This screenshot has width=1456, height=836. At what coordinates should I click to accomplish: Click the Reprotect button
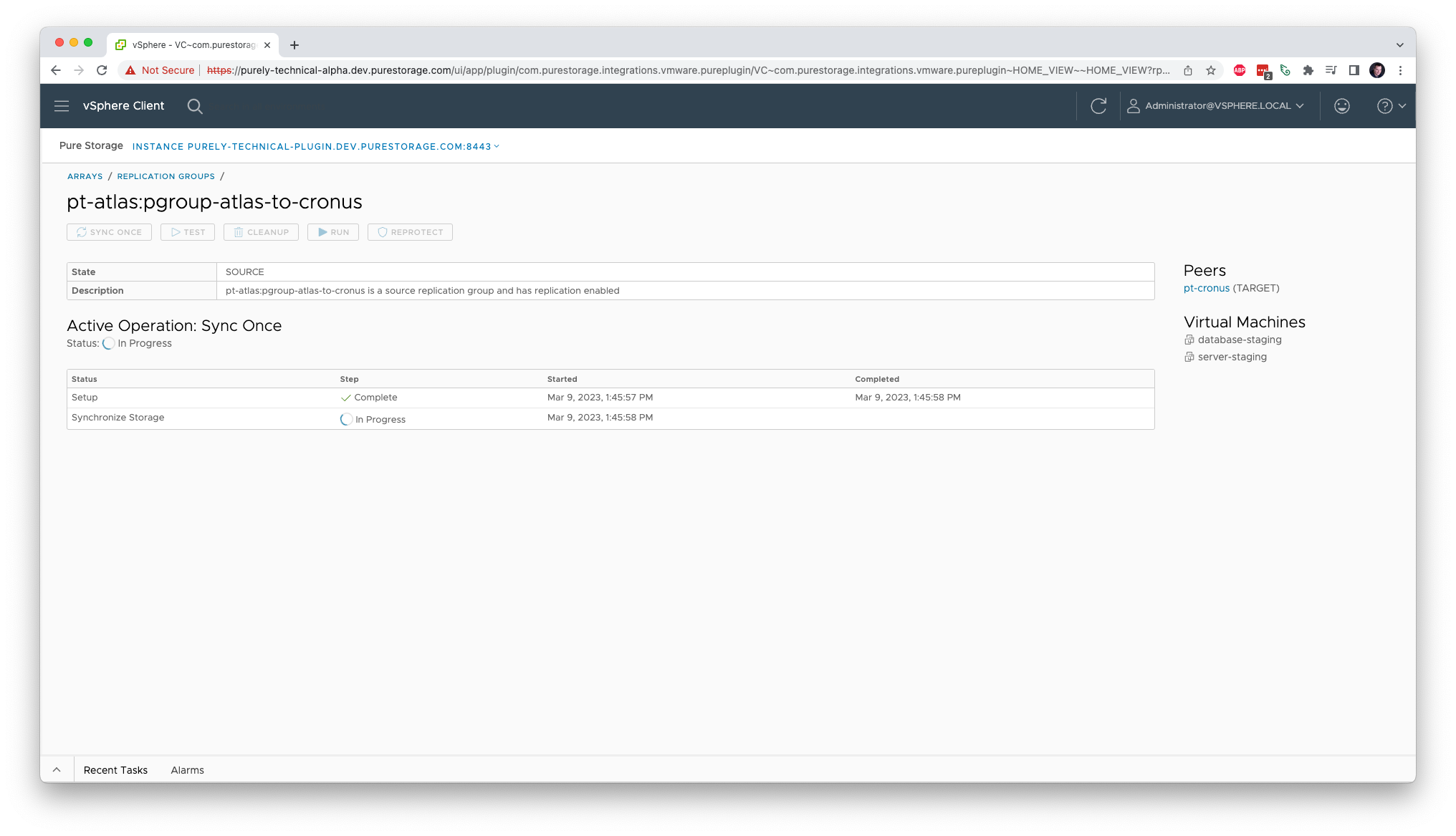click(x=410, y=232)
